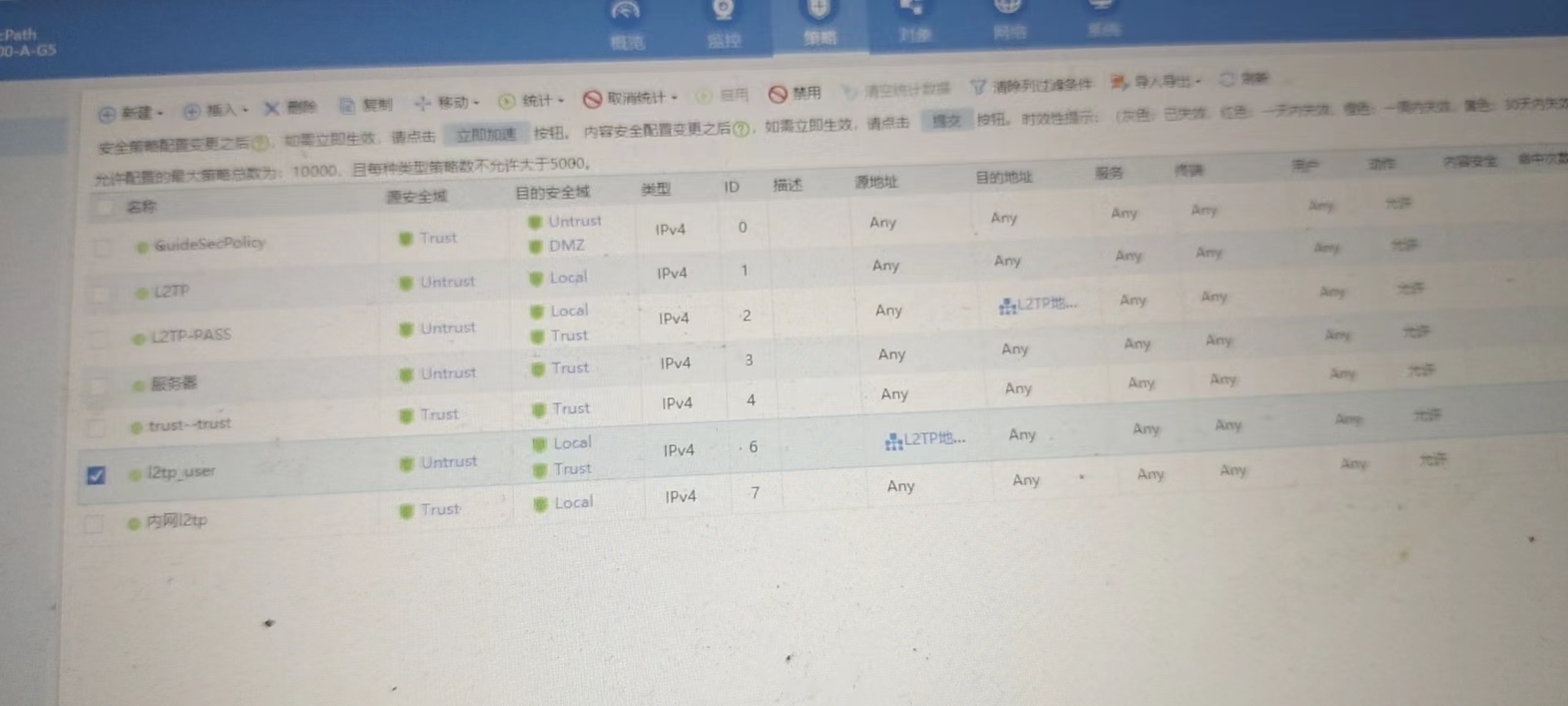Open the L2TP-PASS policy name link
The height and width of the screenshot is (706, 1568).
click(191, 336)
